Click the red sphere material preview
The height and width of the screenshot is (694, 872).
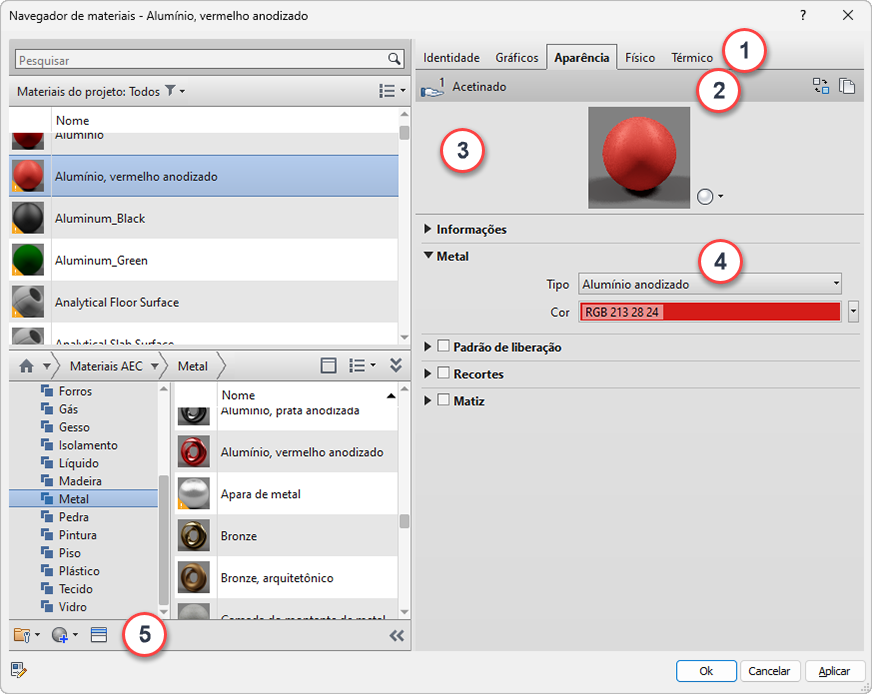(639, 157)
